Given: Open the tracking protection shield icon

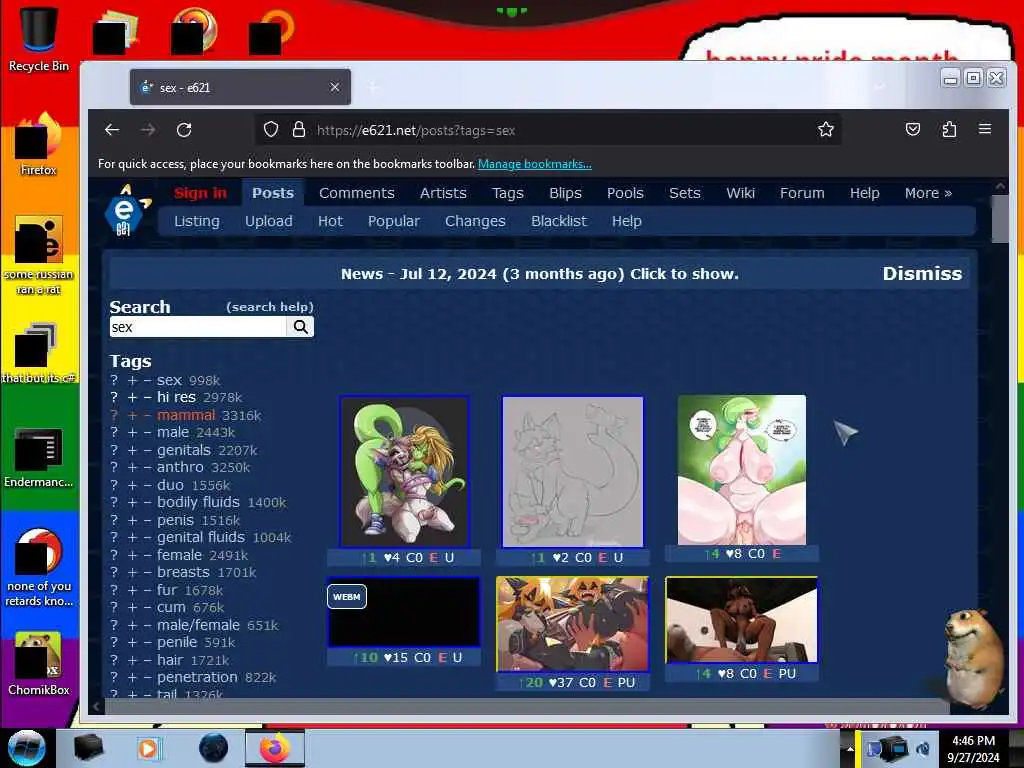Looking at the screenshot, I should pos(271,129).
